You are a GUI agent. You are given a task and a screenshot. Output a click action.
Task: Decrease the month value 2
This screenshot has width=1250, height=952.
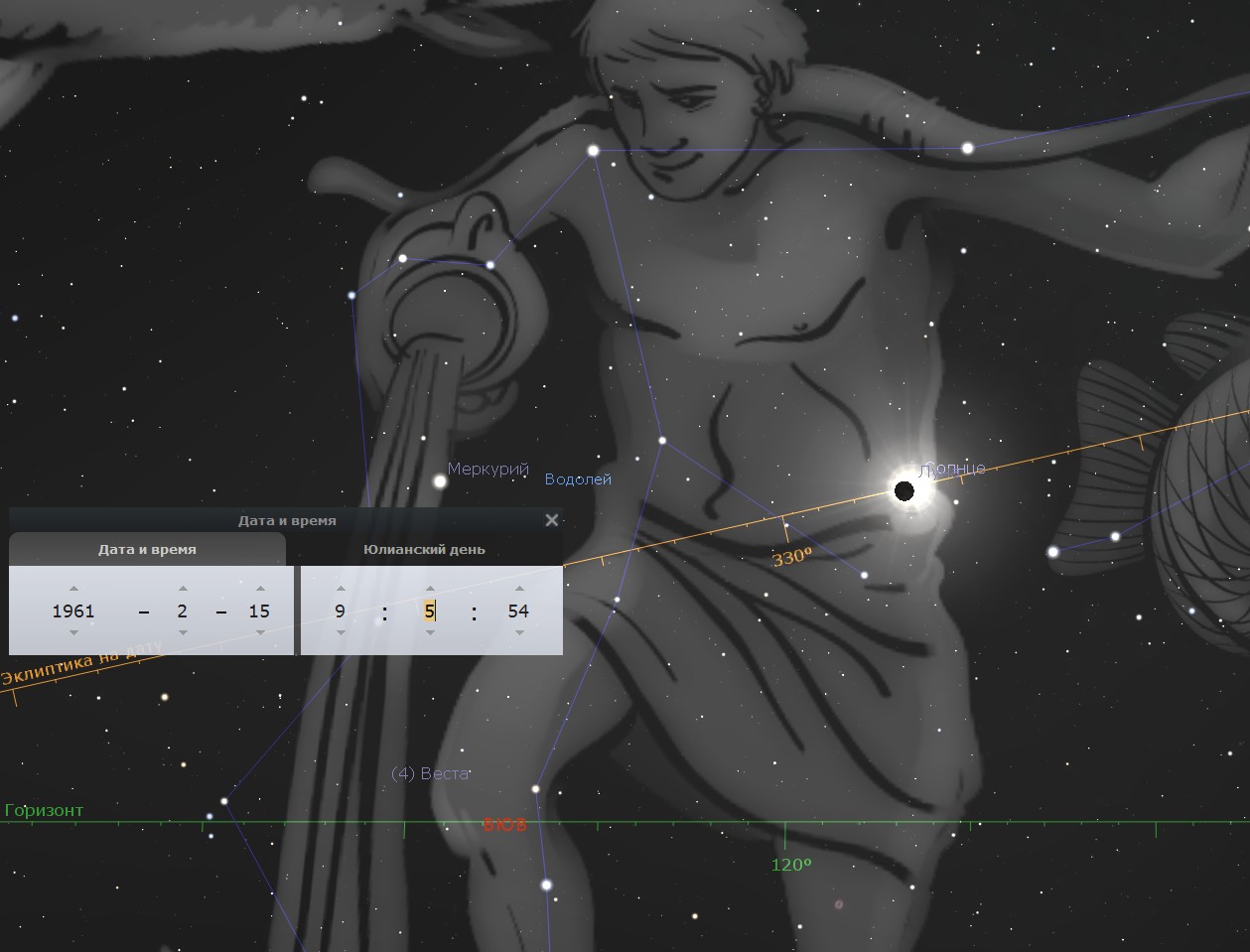(183, 632)
